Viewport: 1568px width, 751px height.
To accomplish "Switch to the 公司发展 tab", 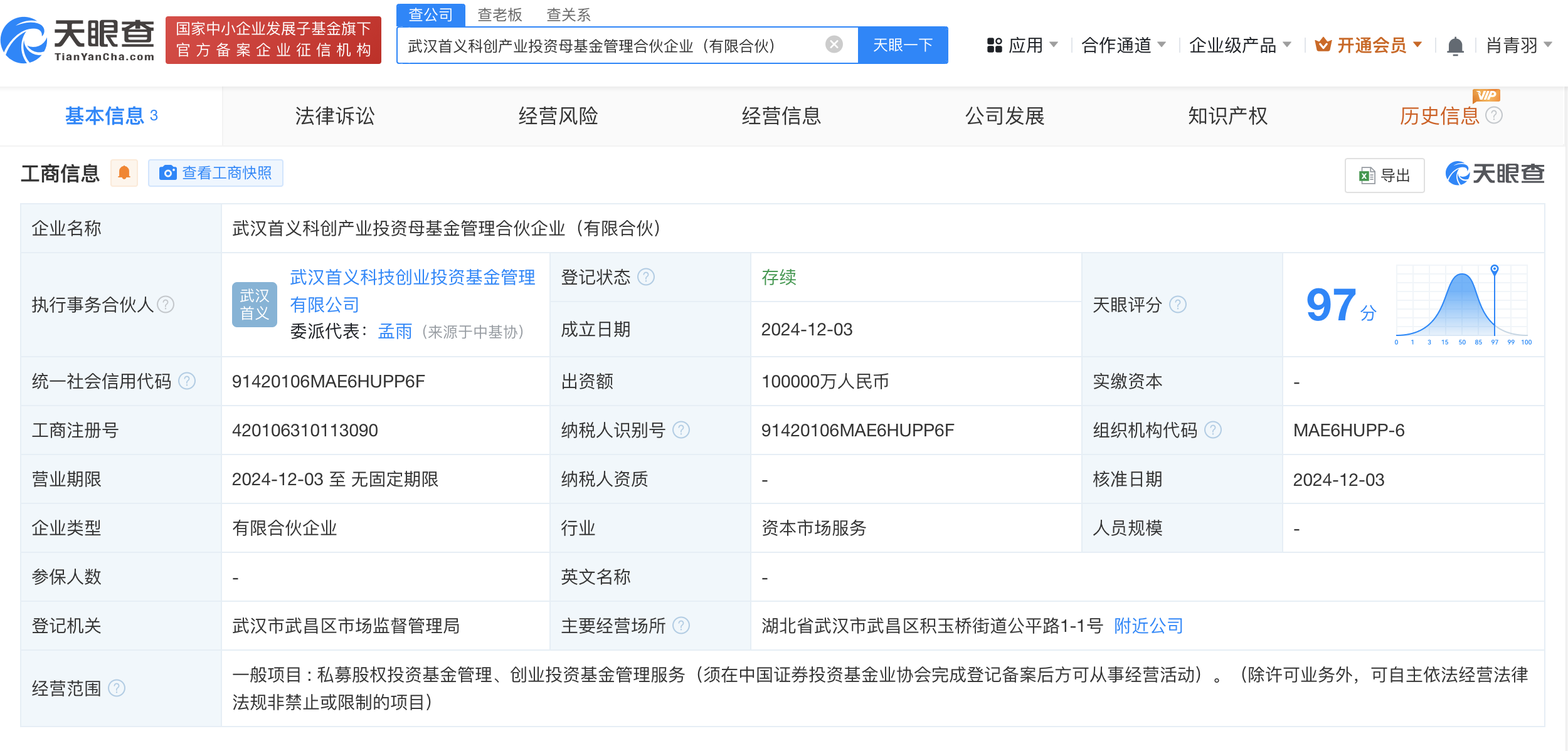I will pyautogui.click(x=1005, y=116).
